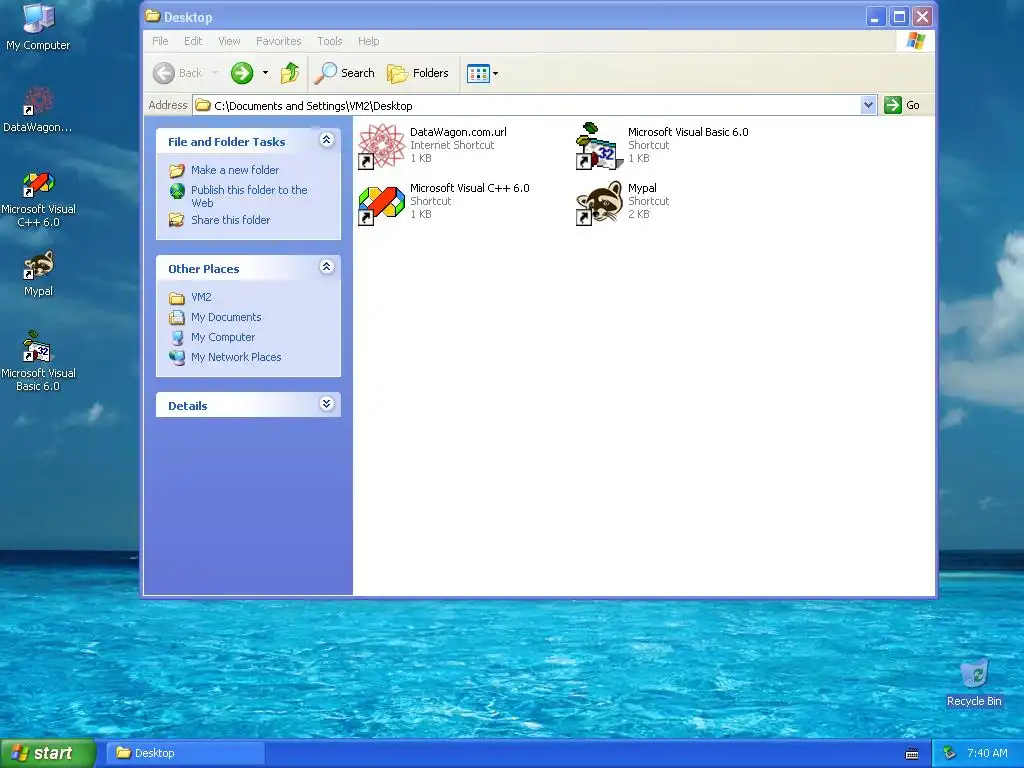Click the folder icon in the address bar
The image size is (1024, 768).
pos(203,105)
